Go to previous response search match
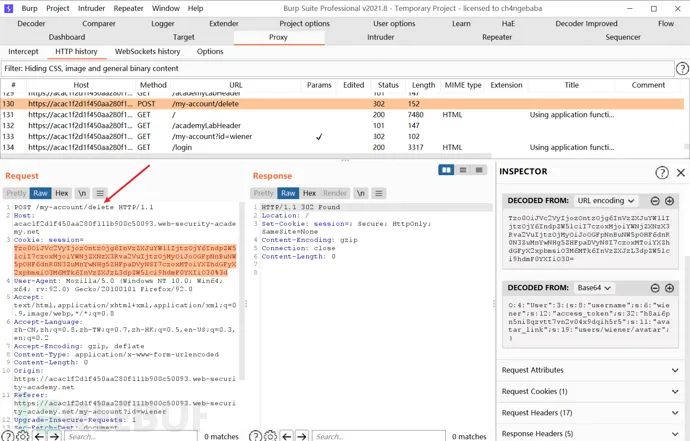 tap(287, 437)
